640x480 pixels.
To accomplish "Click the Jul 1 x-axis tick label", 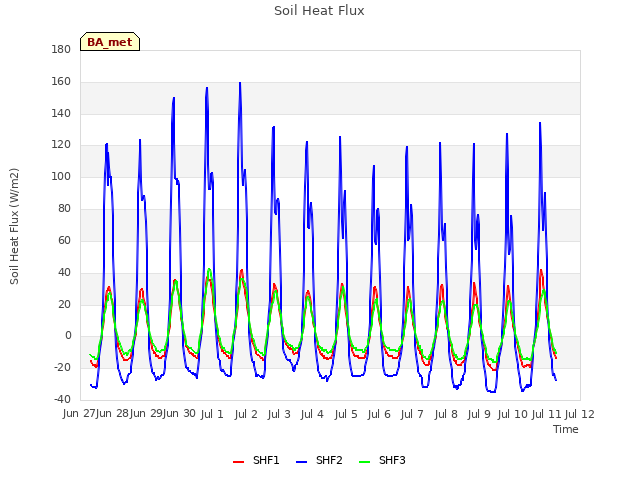I will [212, 414].
